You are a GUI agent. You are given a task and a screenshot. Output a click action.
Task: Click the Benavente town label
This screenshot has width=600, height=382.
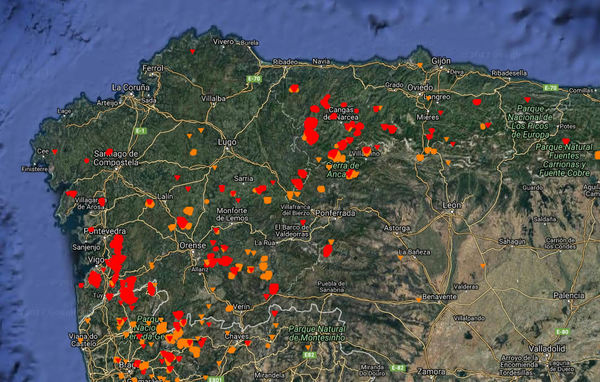click(x=440, y=297)
